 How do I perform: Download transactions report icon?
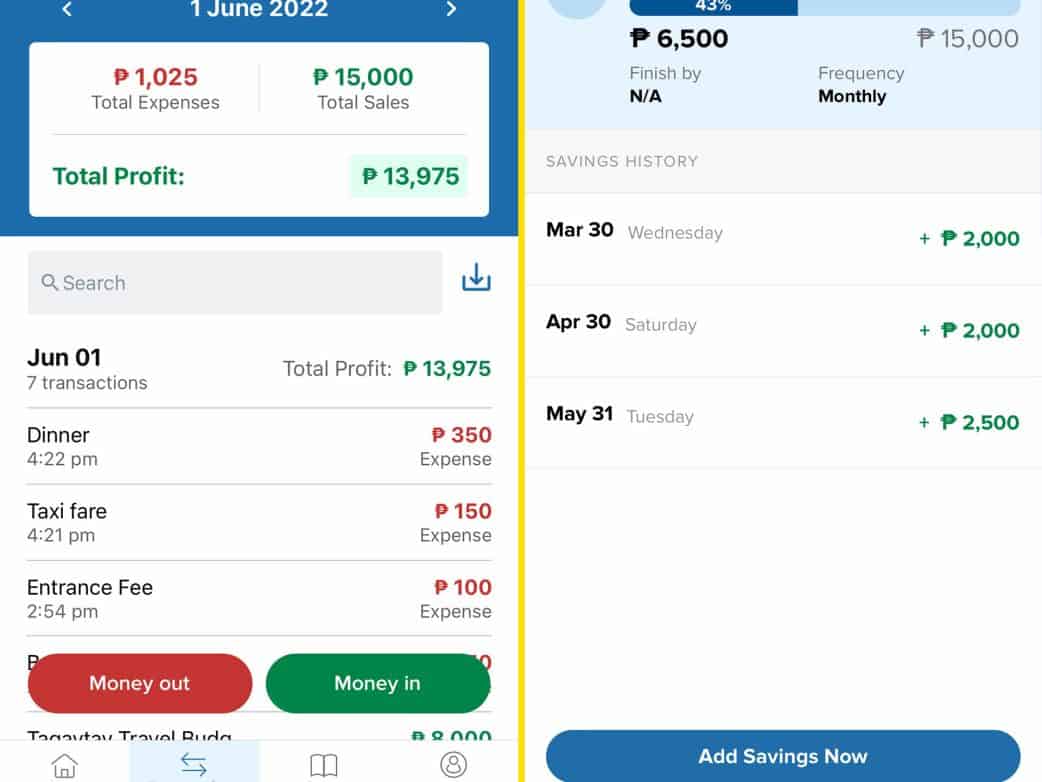coord(476,279)
